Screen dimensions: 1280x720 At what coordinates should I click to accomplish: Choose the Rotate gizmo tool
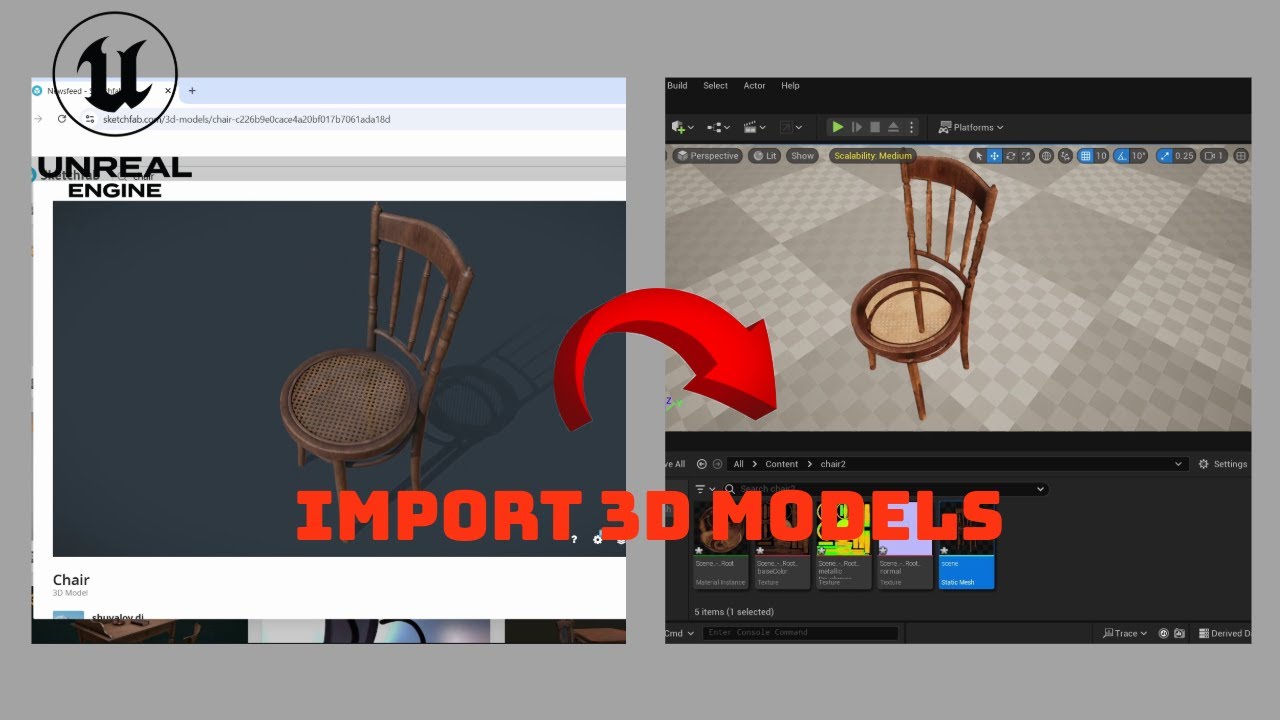click(1011, 156)
